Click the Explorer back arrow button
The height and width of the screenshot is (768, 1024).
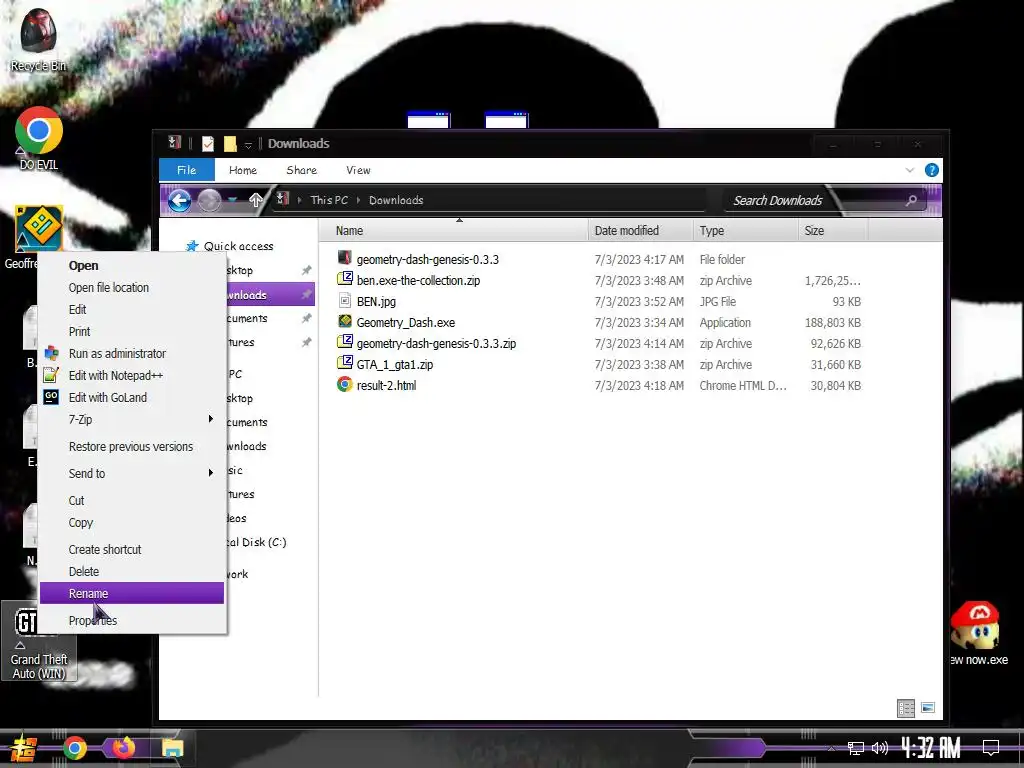180,200
